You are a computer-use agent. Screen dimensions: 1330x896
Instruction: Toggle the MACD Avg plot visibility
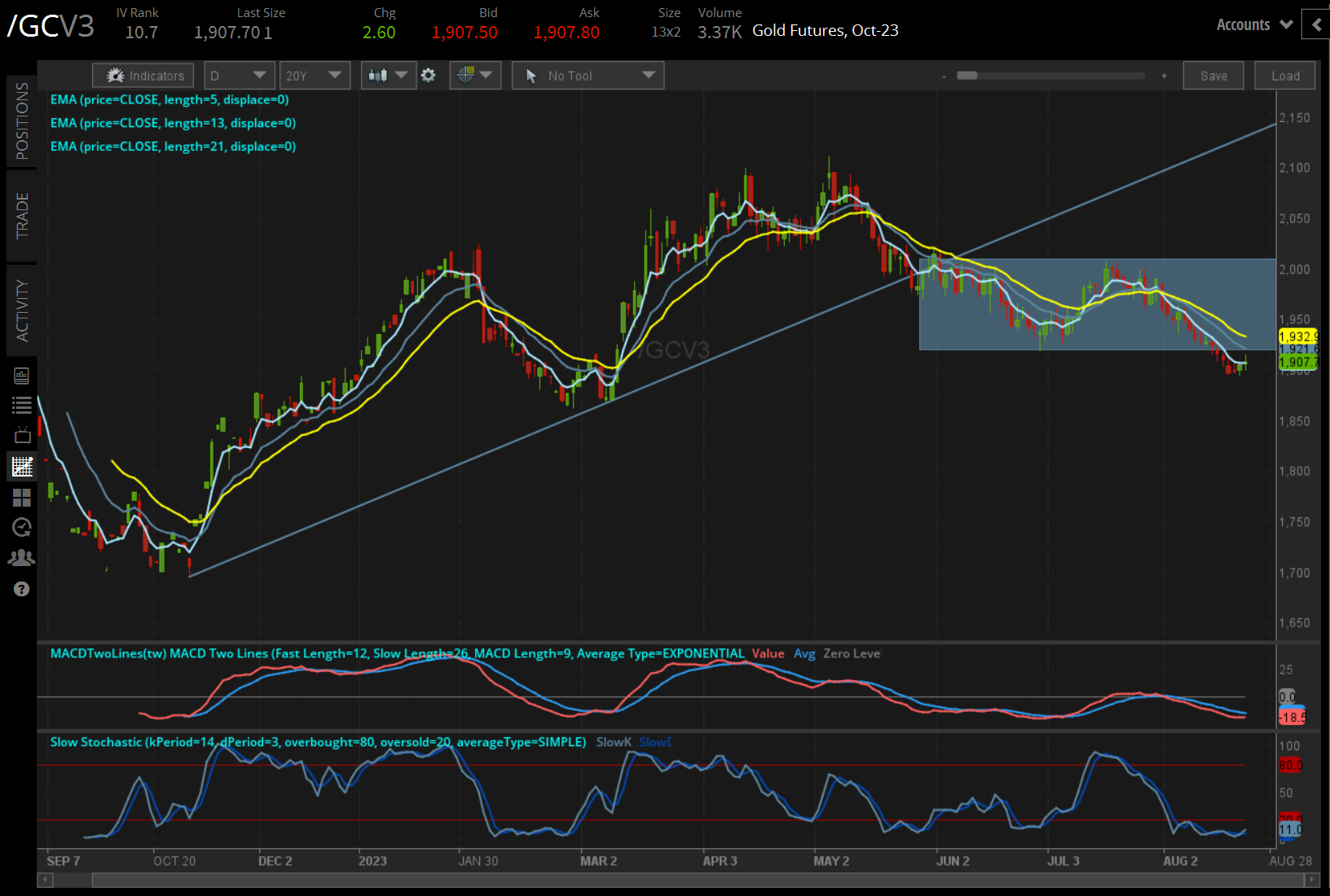click(804, 653)
